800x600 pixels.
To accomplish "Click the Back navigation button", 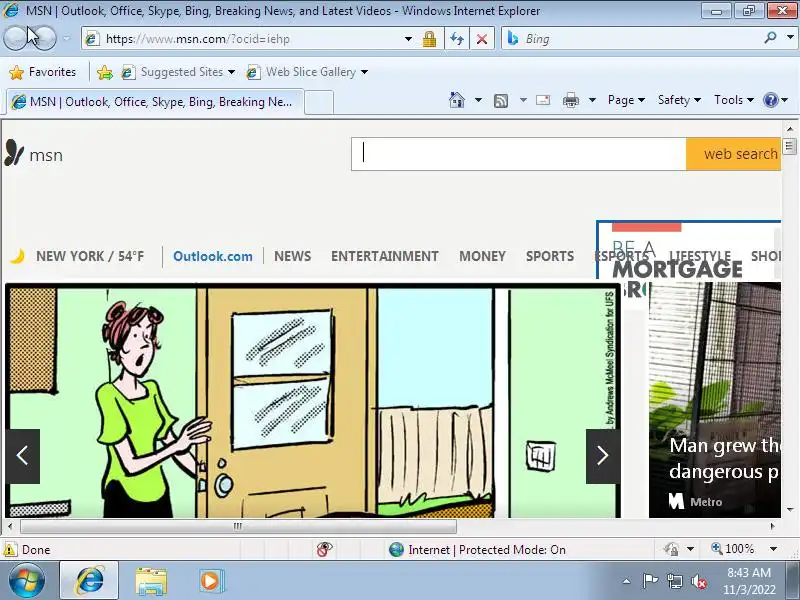I will [17, 38].
